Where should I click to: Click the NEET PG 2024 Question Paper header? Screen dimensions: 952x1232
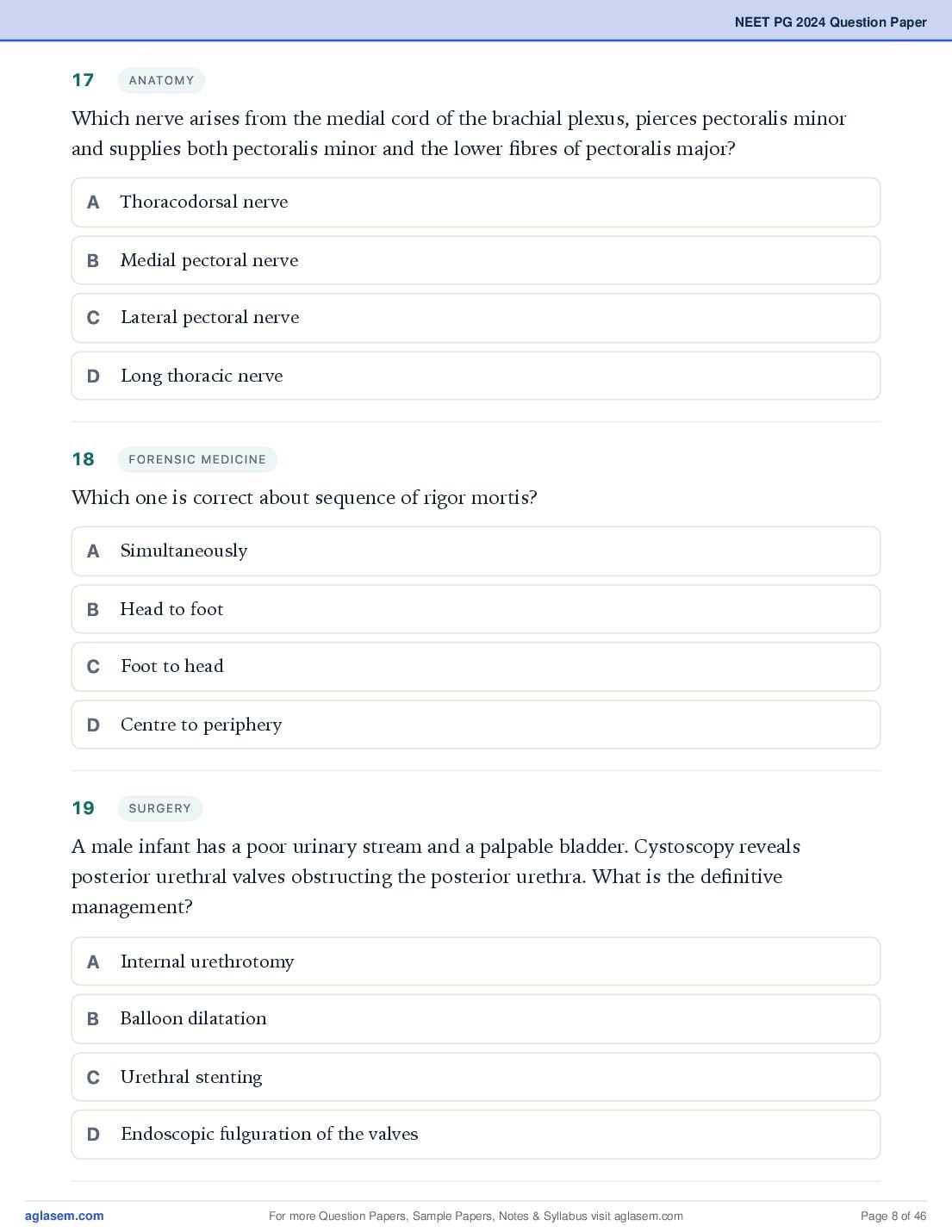pyautogui.click(x=831, y=22)
